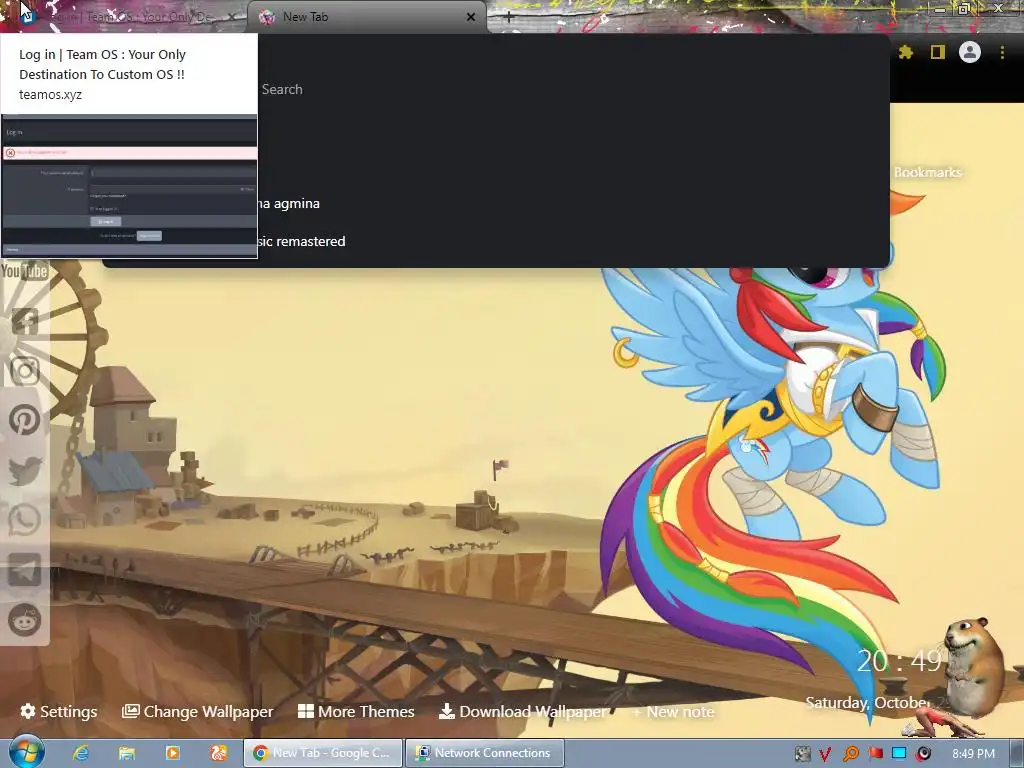This screenshot has width=1024, height=768.
Task: Click Download Wallpaper button
Action: tap(522, 711)
